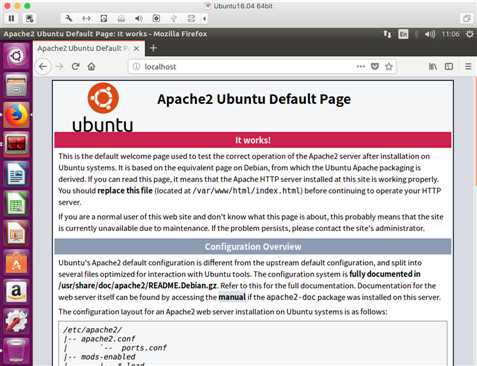Go forward one page in Firefox
This screenshot has height=366, width=477.
pyautogui.click(x=60, y=67)
